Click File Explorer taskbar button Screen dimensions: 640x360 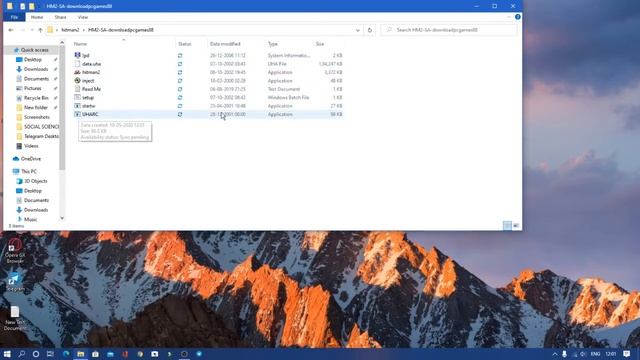(80, 354)
